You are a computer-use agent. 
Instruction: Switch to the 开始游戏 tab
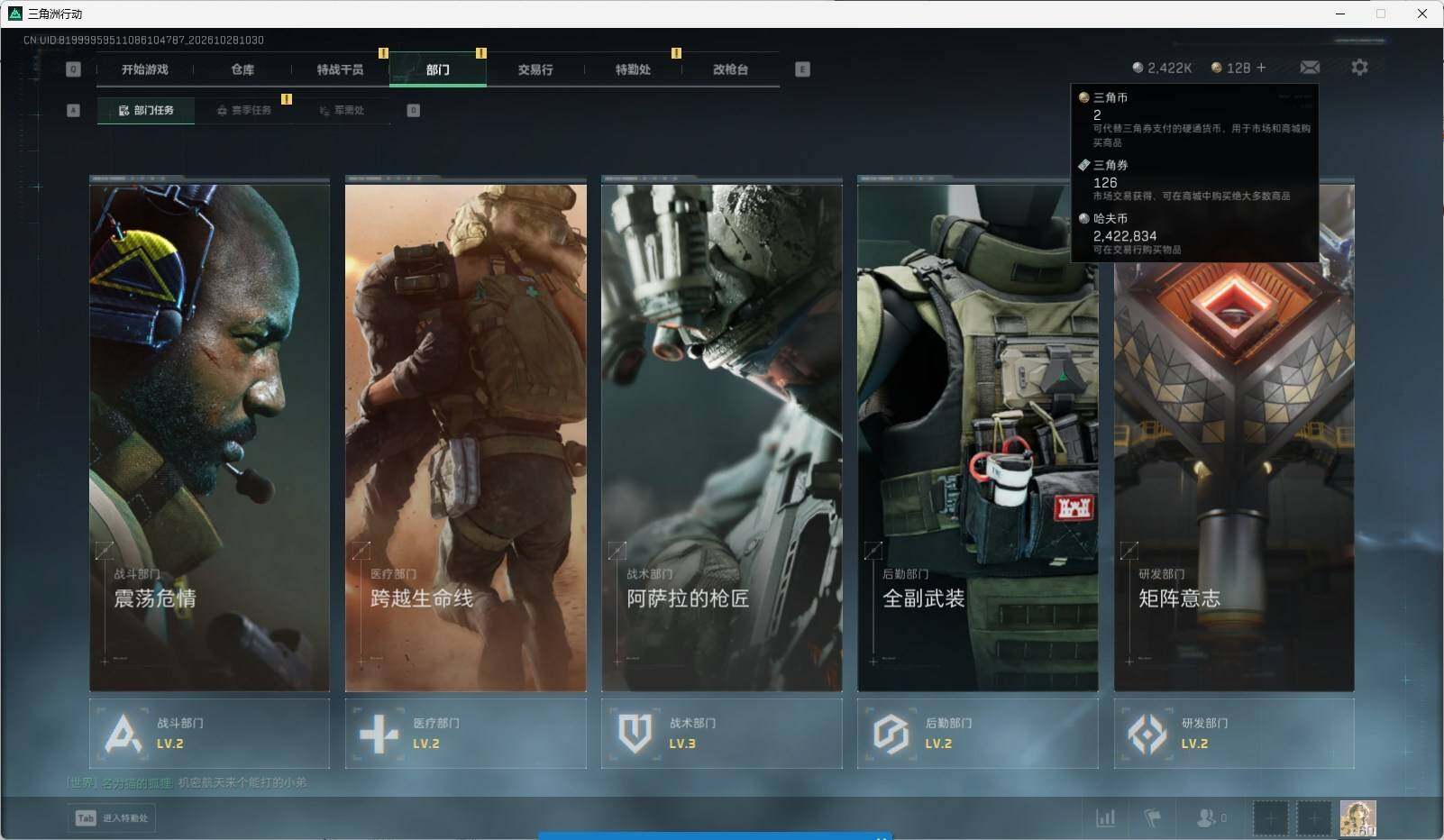145,69
